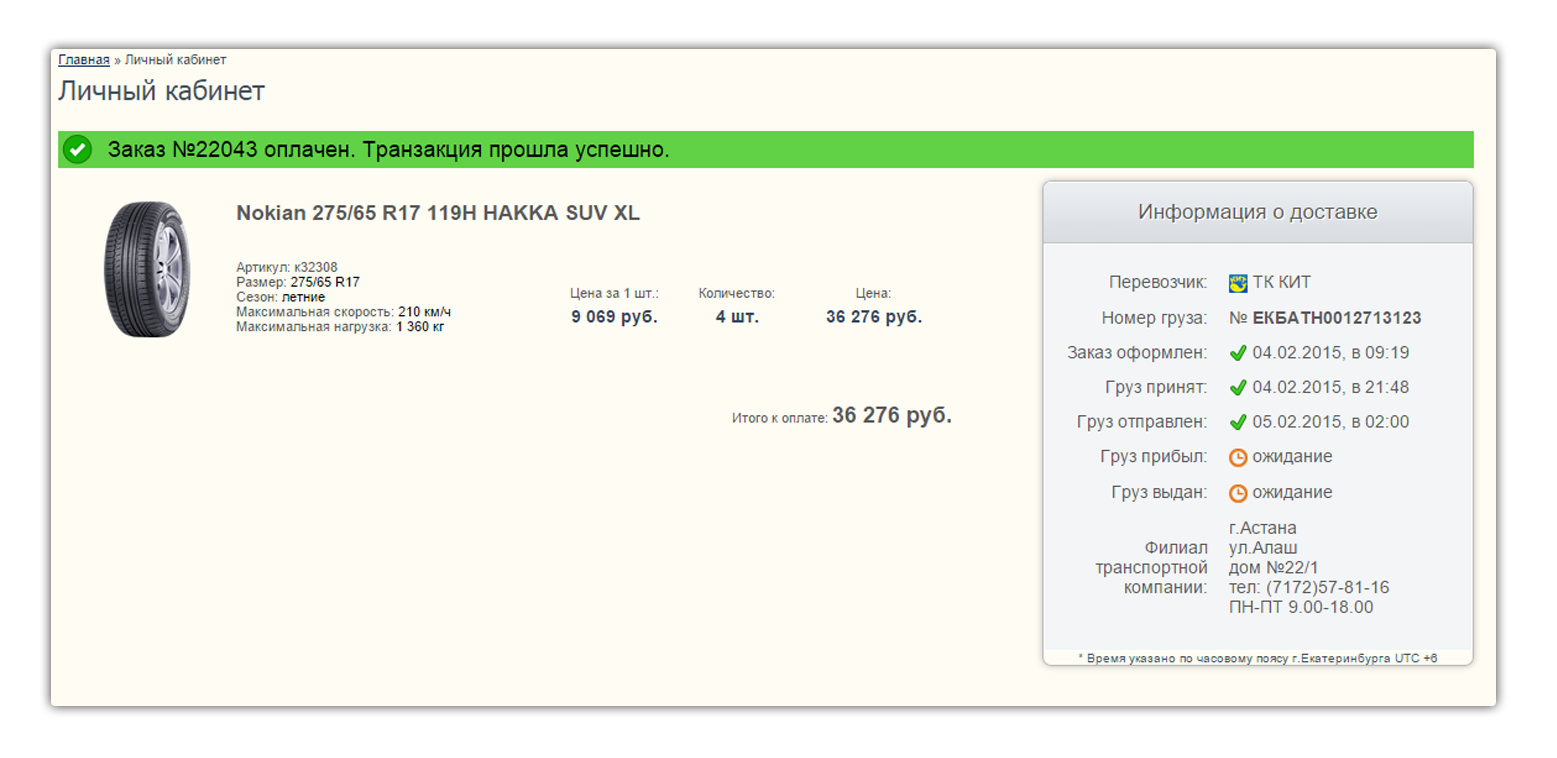Click carrier name ТК КИТ
1557x758 pixels.
pos(1281,283)
